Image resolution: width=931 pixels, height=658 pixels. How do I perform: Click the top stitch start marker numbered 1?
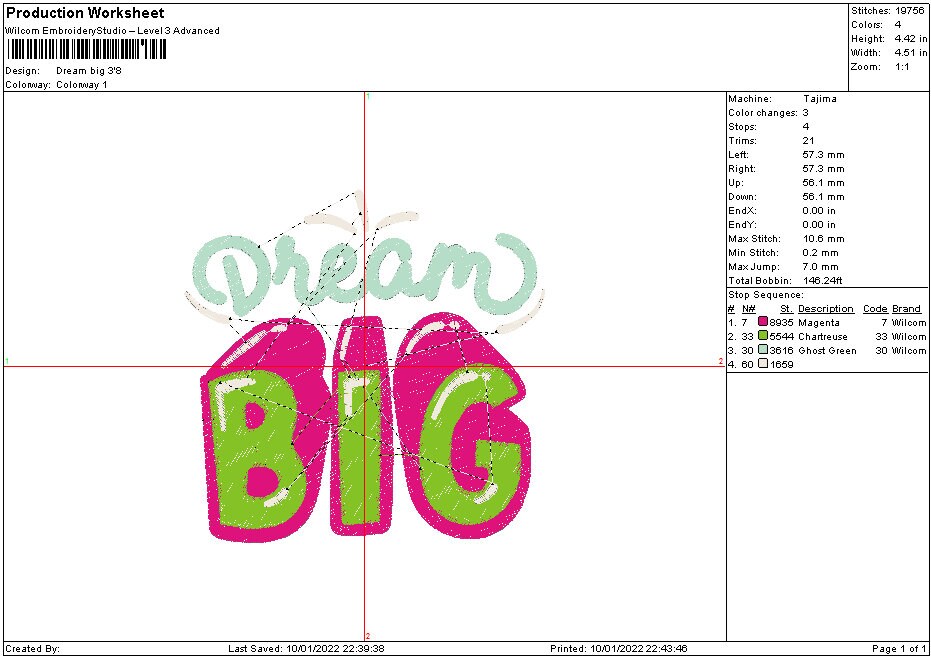(368, 96)
